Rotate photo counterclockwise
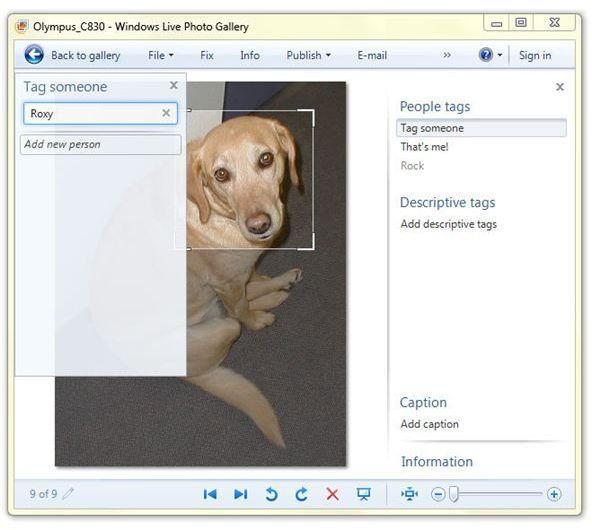Image resolution: width=592 pixels, height=530 pixels. point(271,494)
